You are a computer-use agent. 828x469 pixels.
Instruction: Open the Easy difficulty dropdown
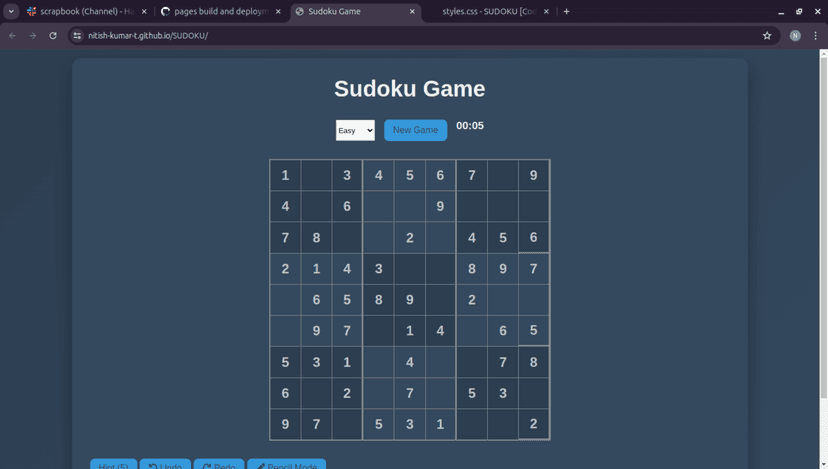355,130
